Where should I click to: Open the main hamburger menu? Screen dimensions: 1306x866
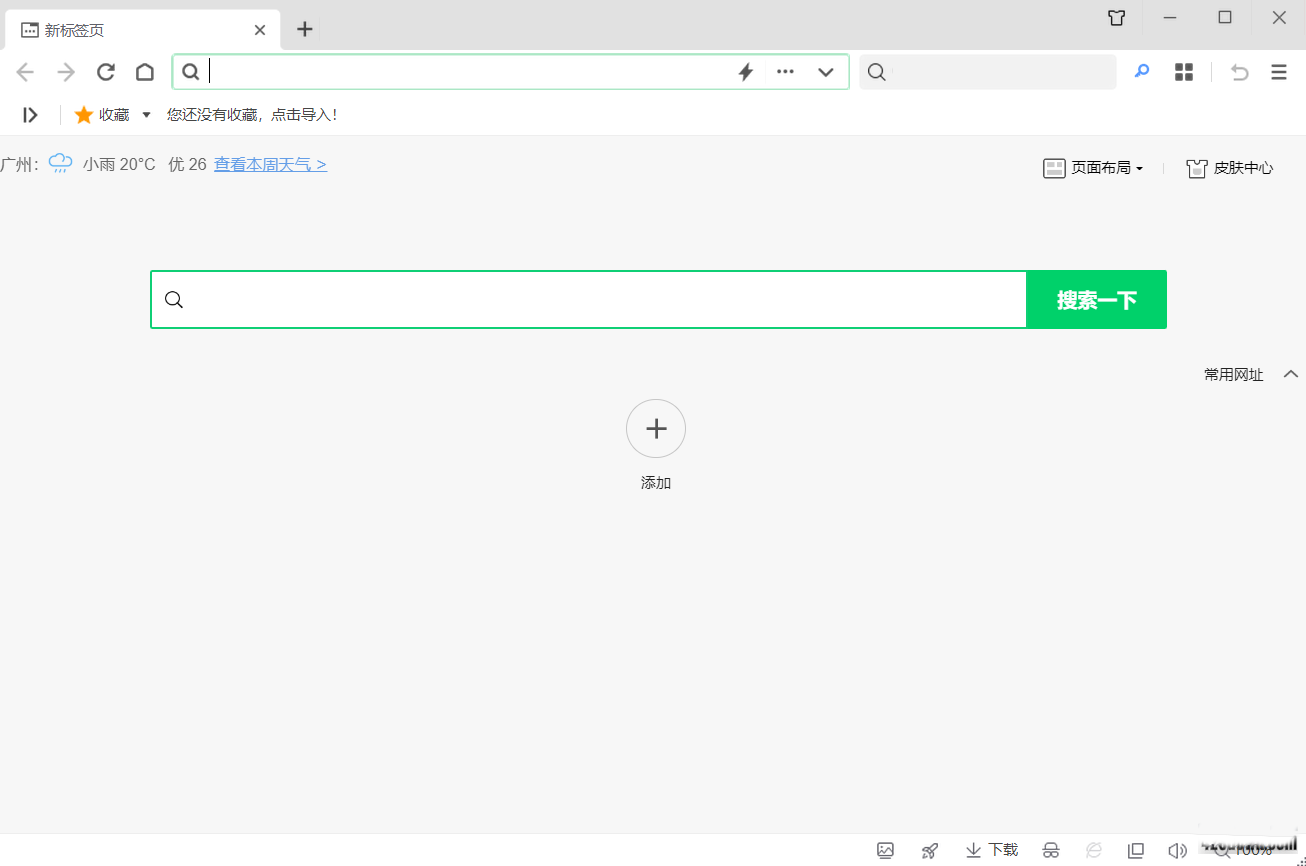[x=1279, y=72]
